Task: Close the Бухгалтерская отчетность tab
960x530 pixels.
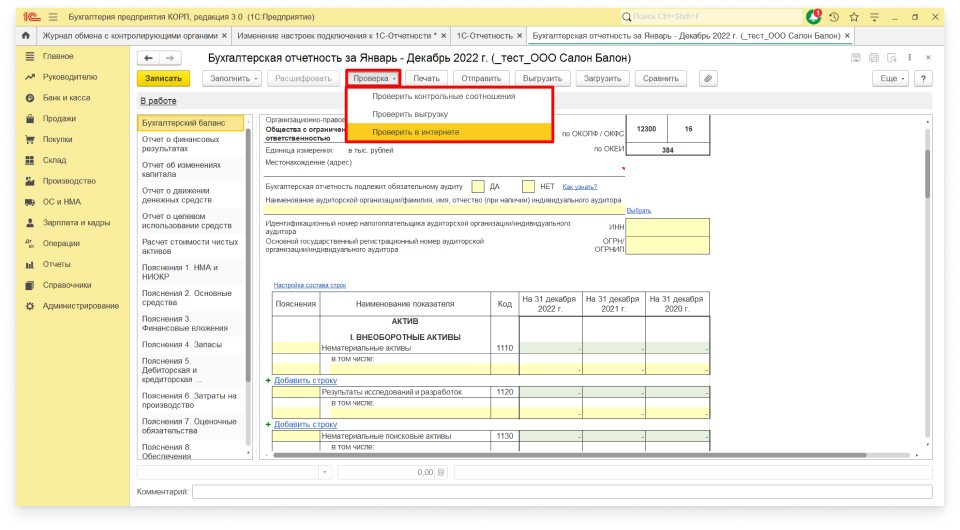Action: coord(847,35)
